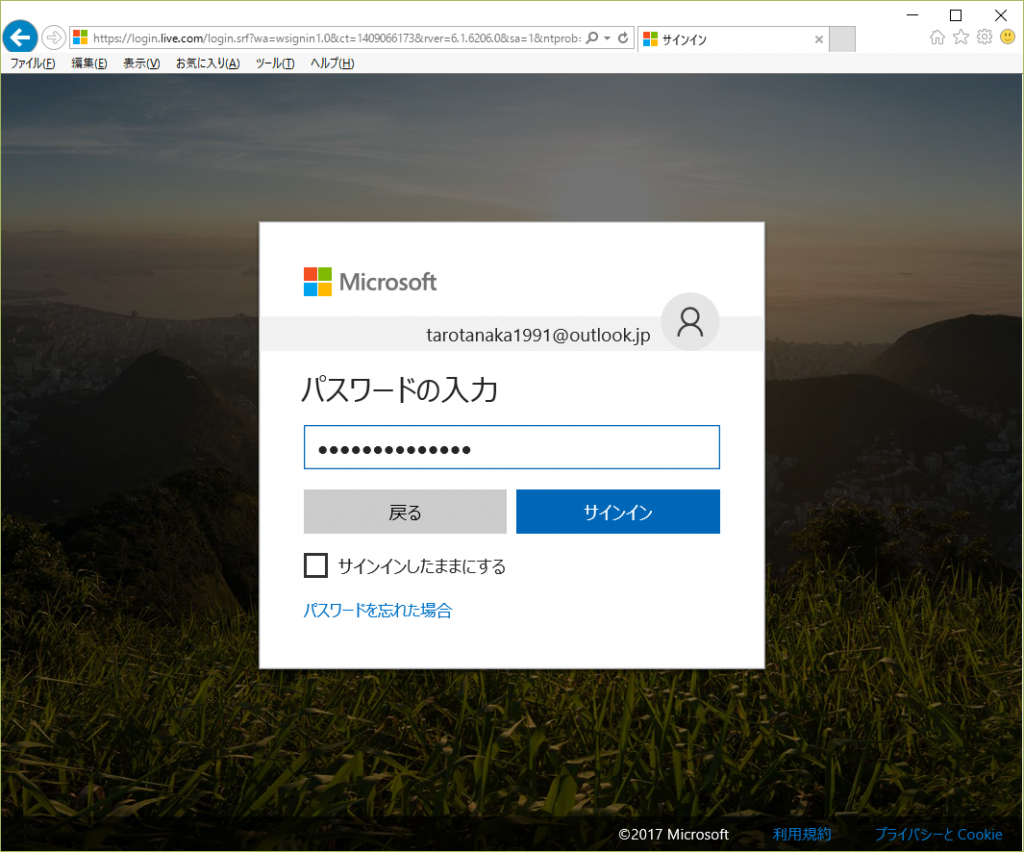Click the blue サインイン button
1024x852 pixels.
point(618,512)
